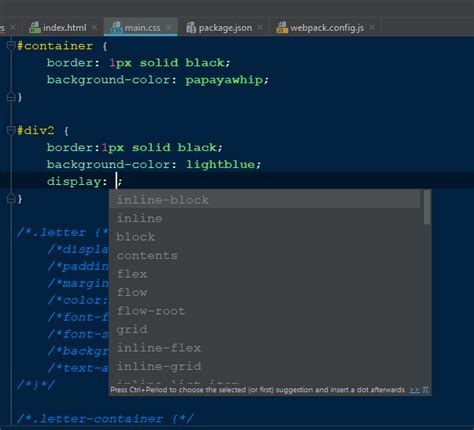Image resolution: width=474 pixels, height=430 pixels.
Task: Select contents in the suggestion popup
Action: point(265,256)
